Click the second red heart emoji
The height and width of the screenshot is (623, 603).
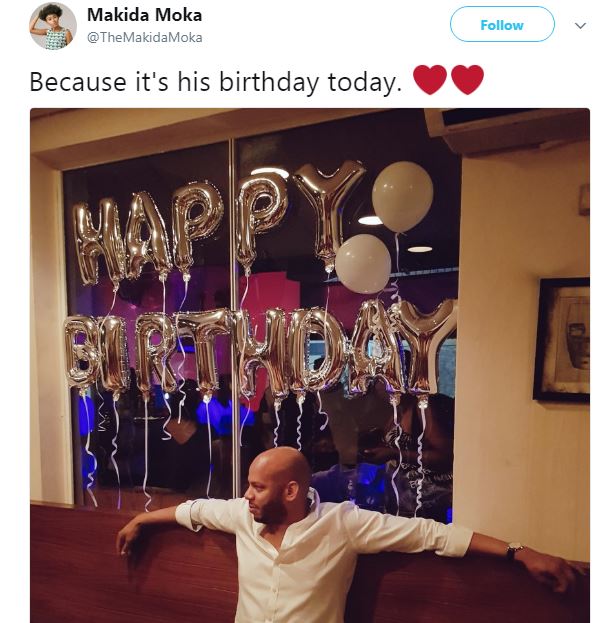pos(467,80)
